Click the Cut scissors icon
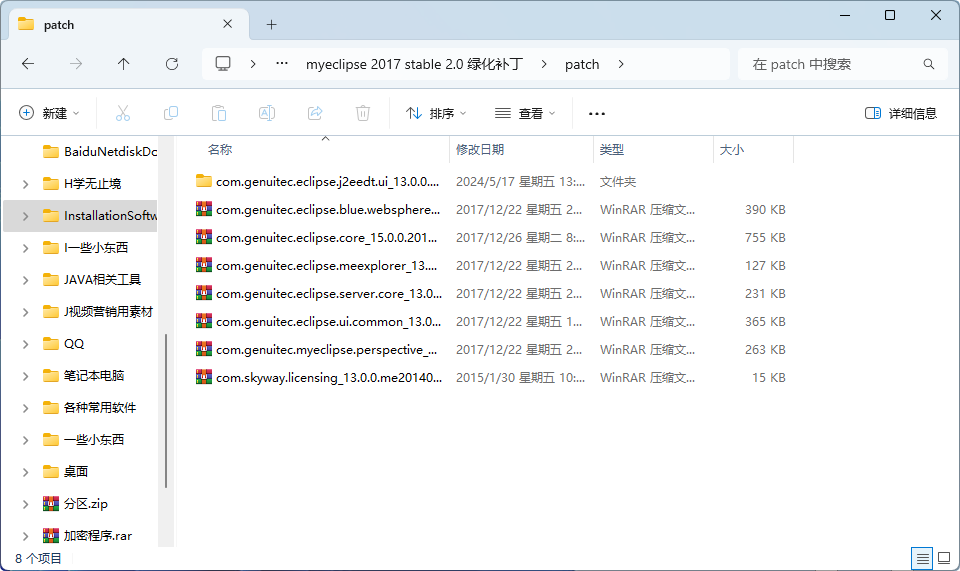The height and width of the screenshot is (571, 960). click(x=122, y=113)
